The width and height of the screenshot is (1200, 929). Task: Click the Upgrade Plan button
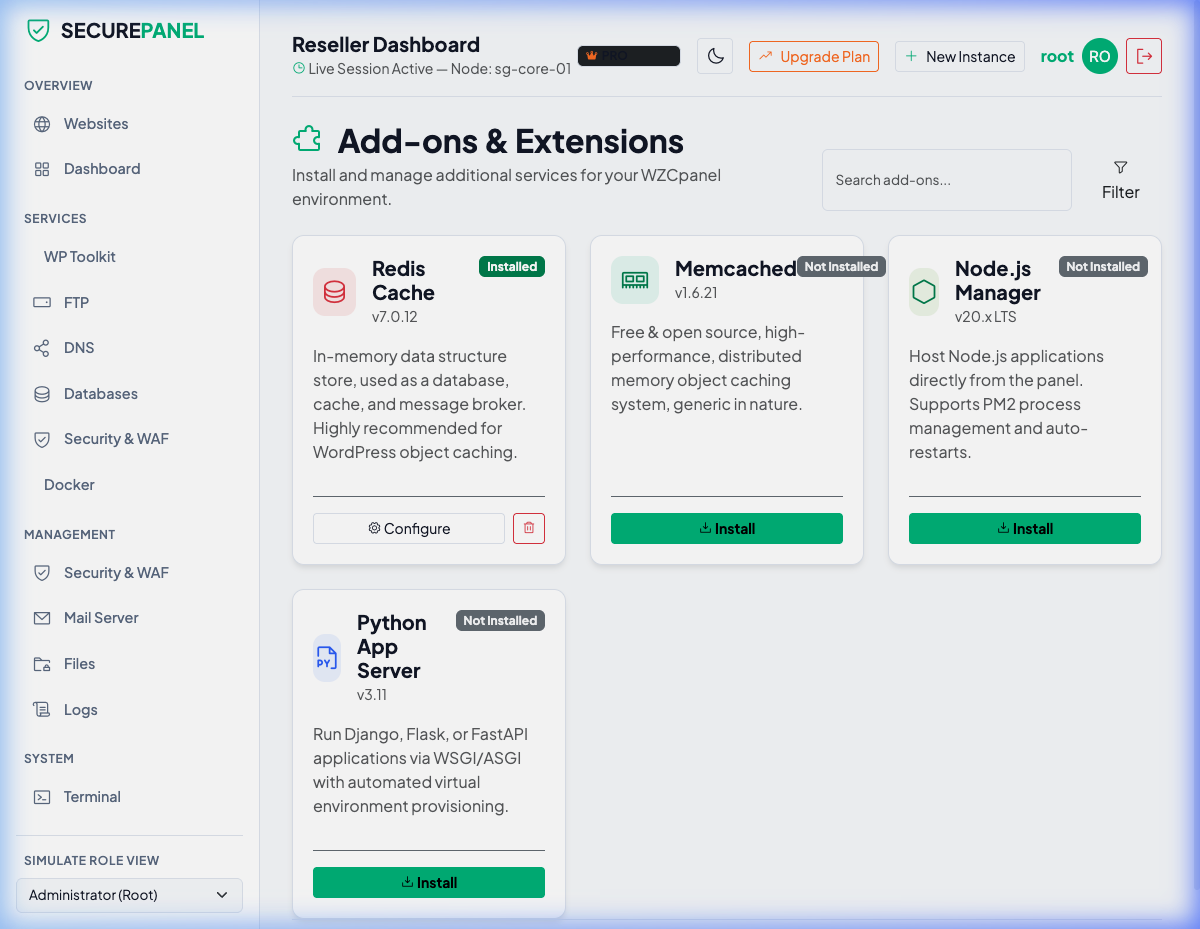click(814, 56)
